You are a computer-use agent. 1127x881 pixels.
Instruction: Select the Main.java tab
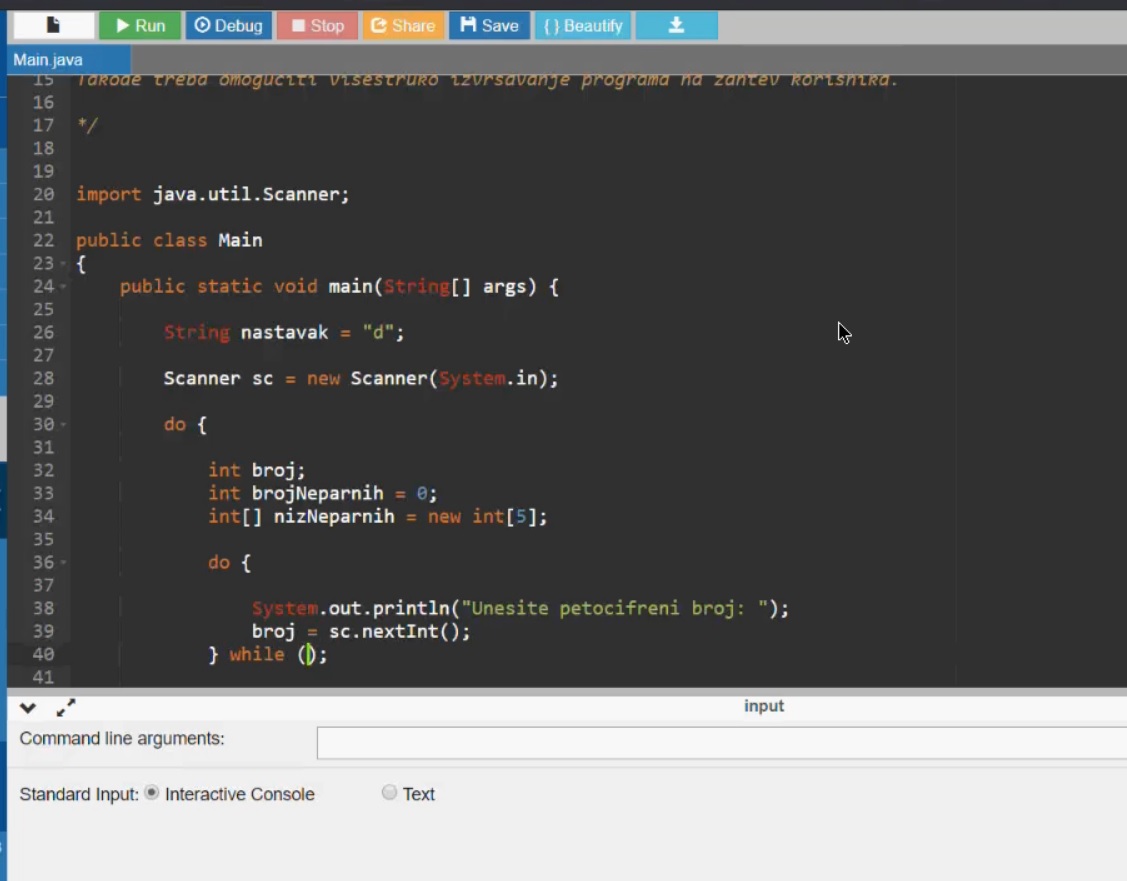point(68,60)
